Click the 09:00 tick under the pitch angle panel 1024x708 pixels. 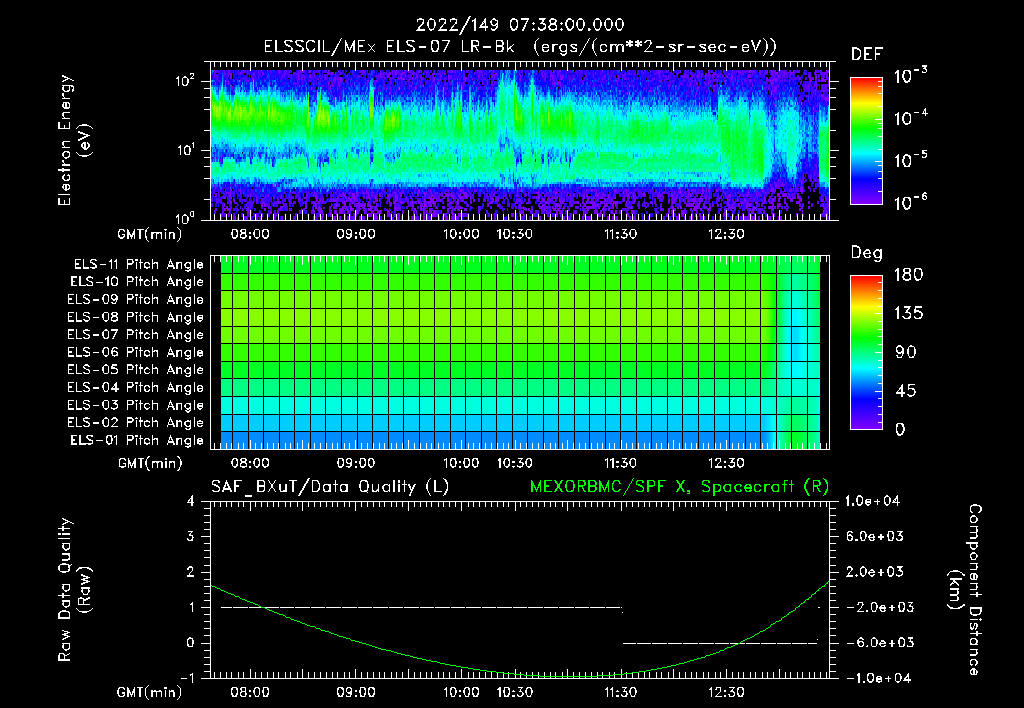point(356,463)
